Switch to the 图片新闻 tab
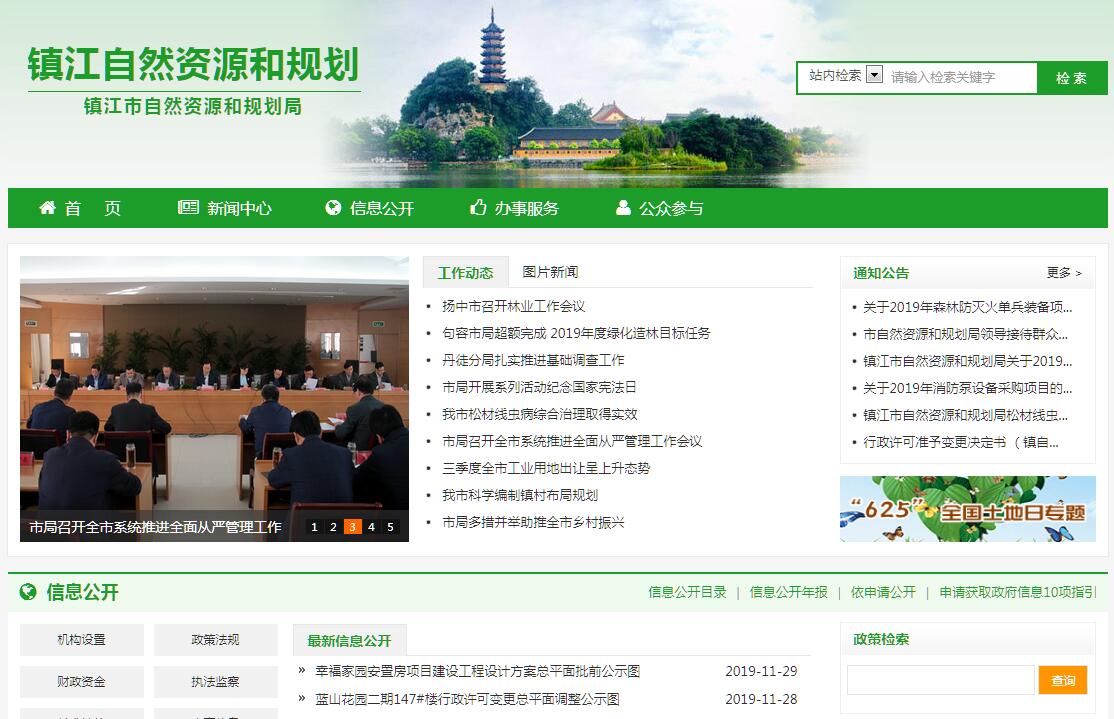This screenshot has width=1114, height=719. coord(550,272)
